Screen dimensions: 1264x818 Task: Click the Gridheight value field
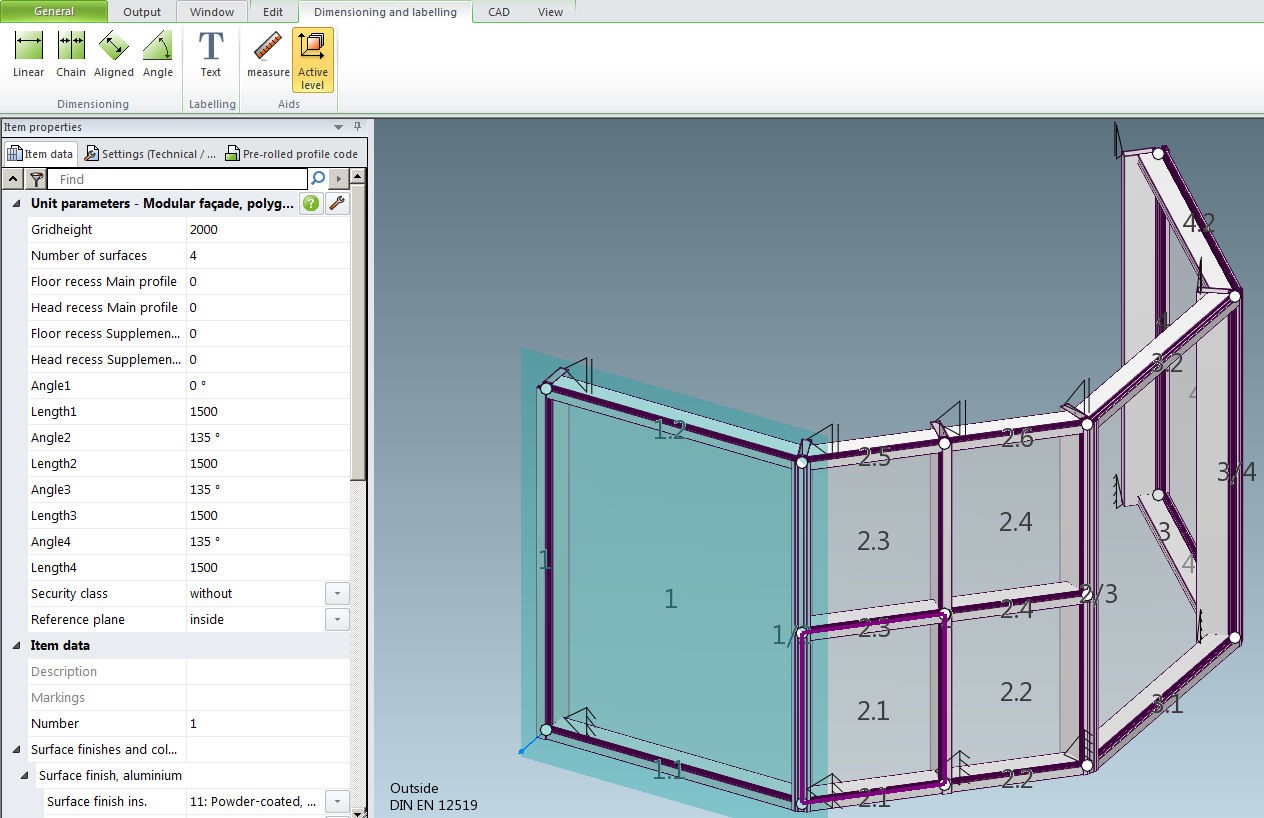tap(268, 230)
